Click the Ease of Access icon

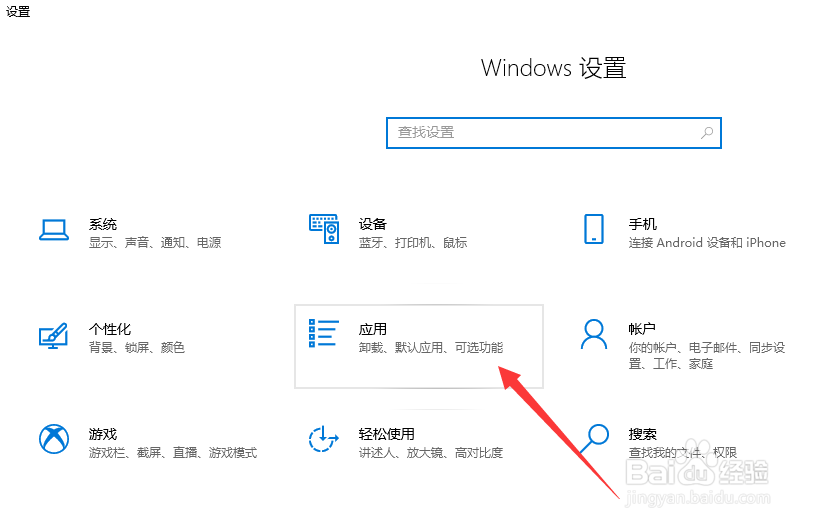click(323, 439)
